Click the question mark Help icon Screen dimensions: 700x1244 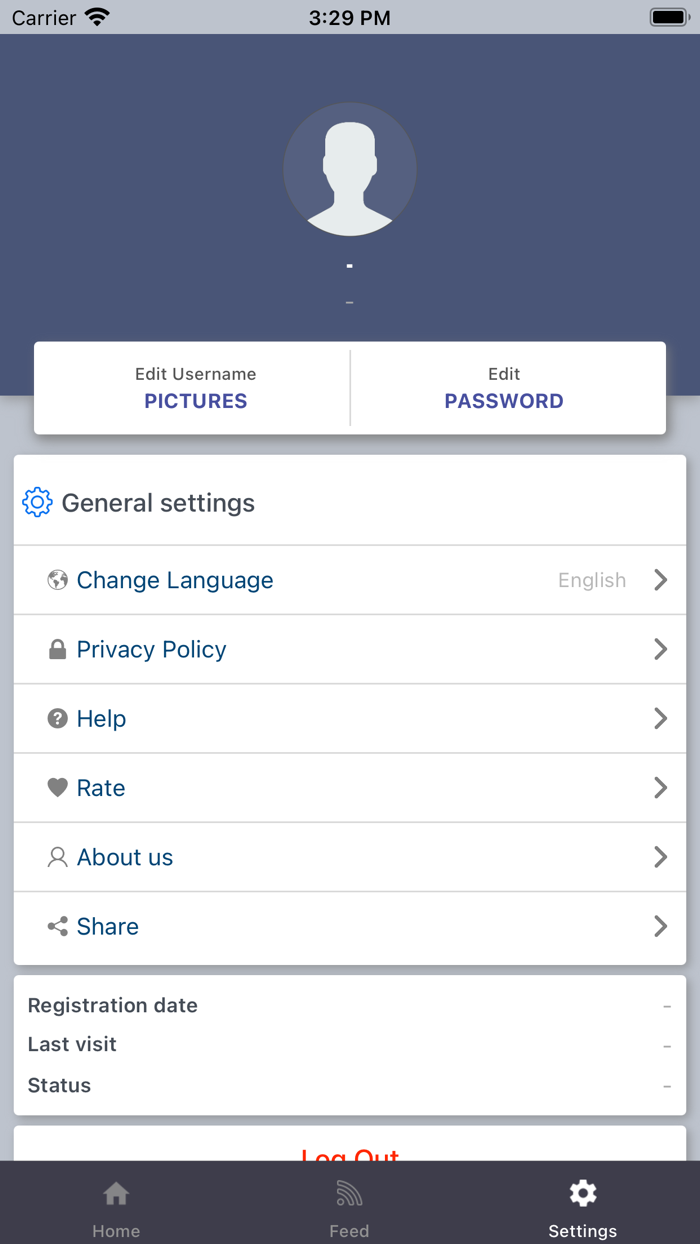[x=58, y=718]
